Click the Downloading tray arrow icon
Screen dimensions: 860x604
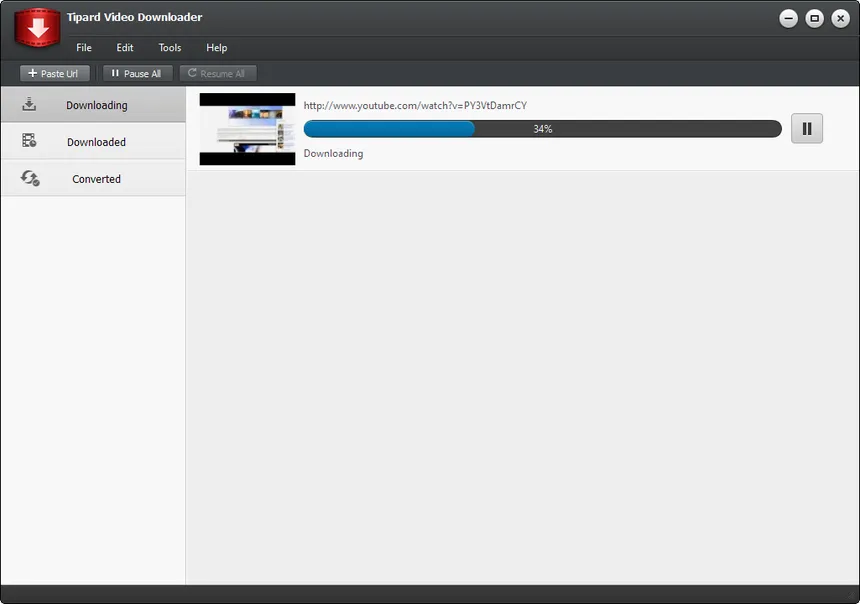pyautogui.click(x=29, y=104)
